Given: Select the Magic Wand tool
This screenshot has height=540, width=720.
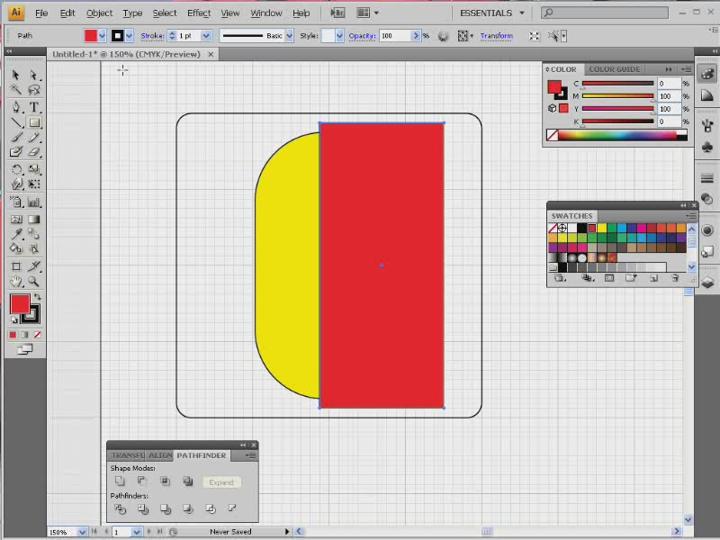Looking at the screenshot, I should 16,90.
